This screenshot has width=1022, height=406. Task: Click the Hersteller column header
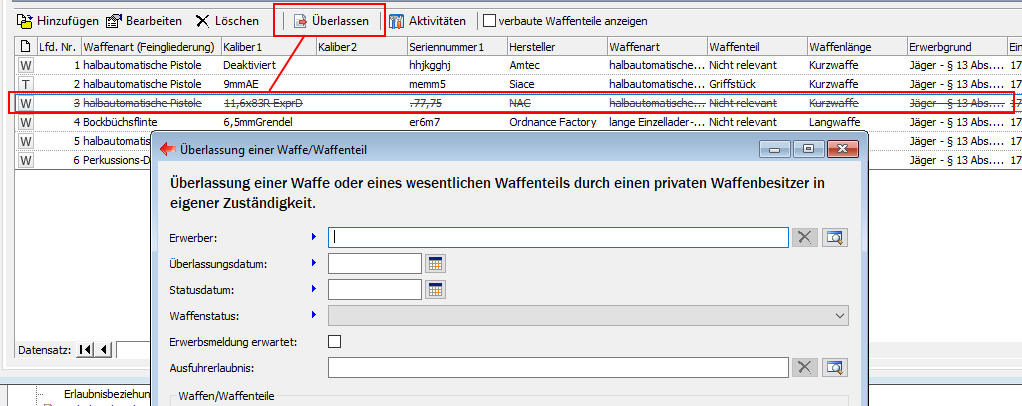tap(556, 47)
